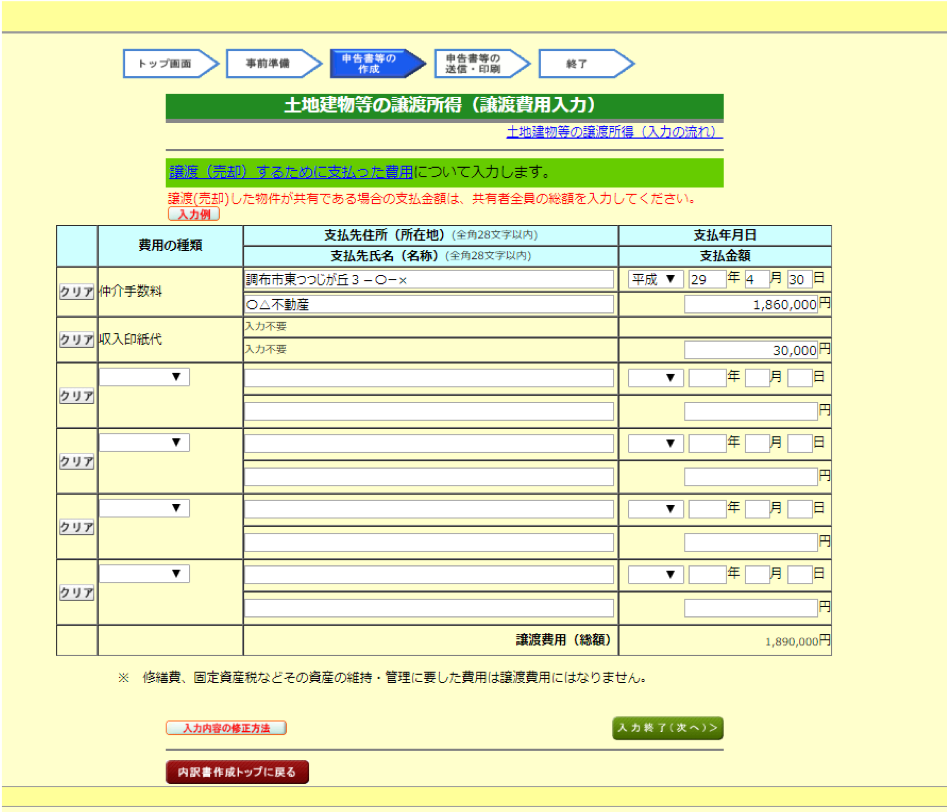947x812 pixels.
Task: Open the 土地建物等の譲渡所得（入力の流れ）link
Action: click(x=614, y=134)
